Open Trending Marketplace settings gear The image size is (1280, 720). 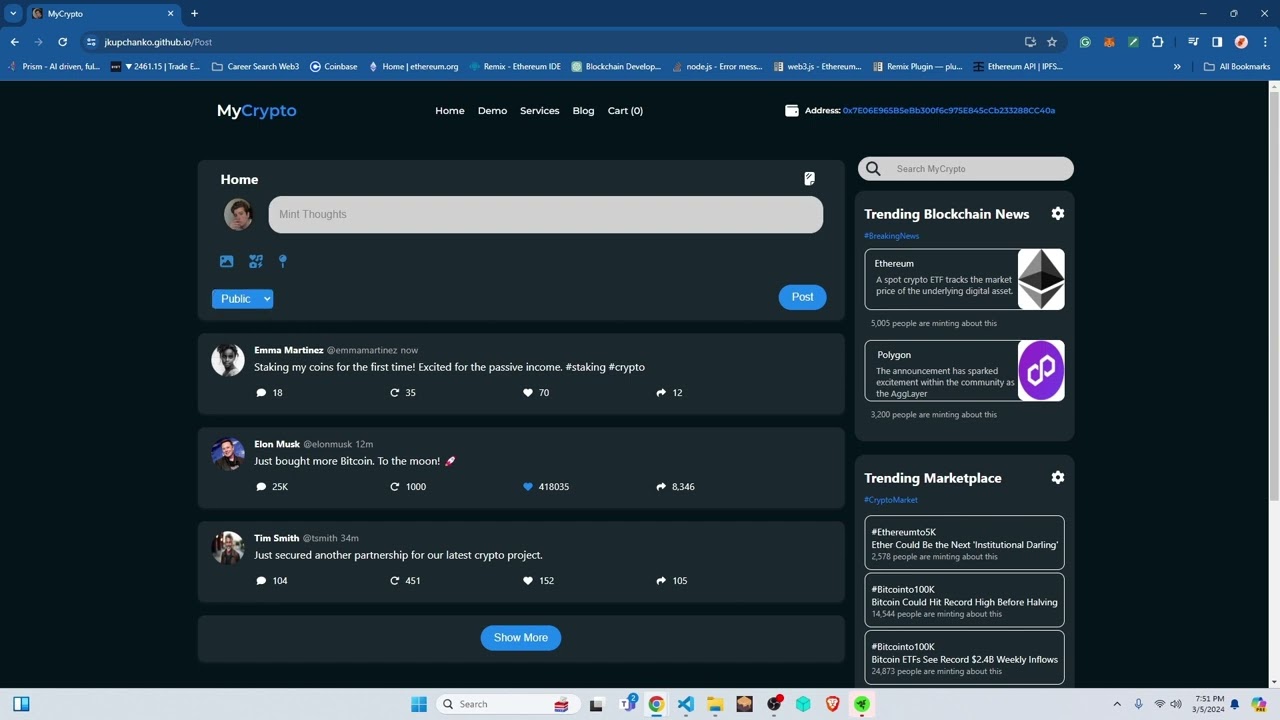click(1058, 478)
